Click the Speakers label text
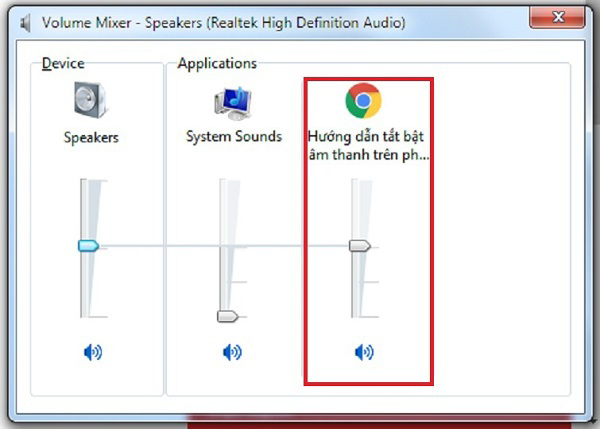The width and height of the screenshot is (600, 429). pos(91,137)
